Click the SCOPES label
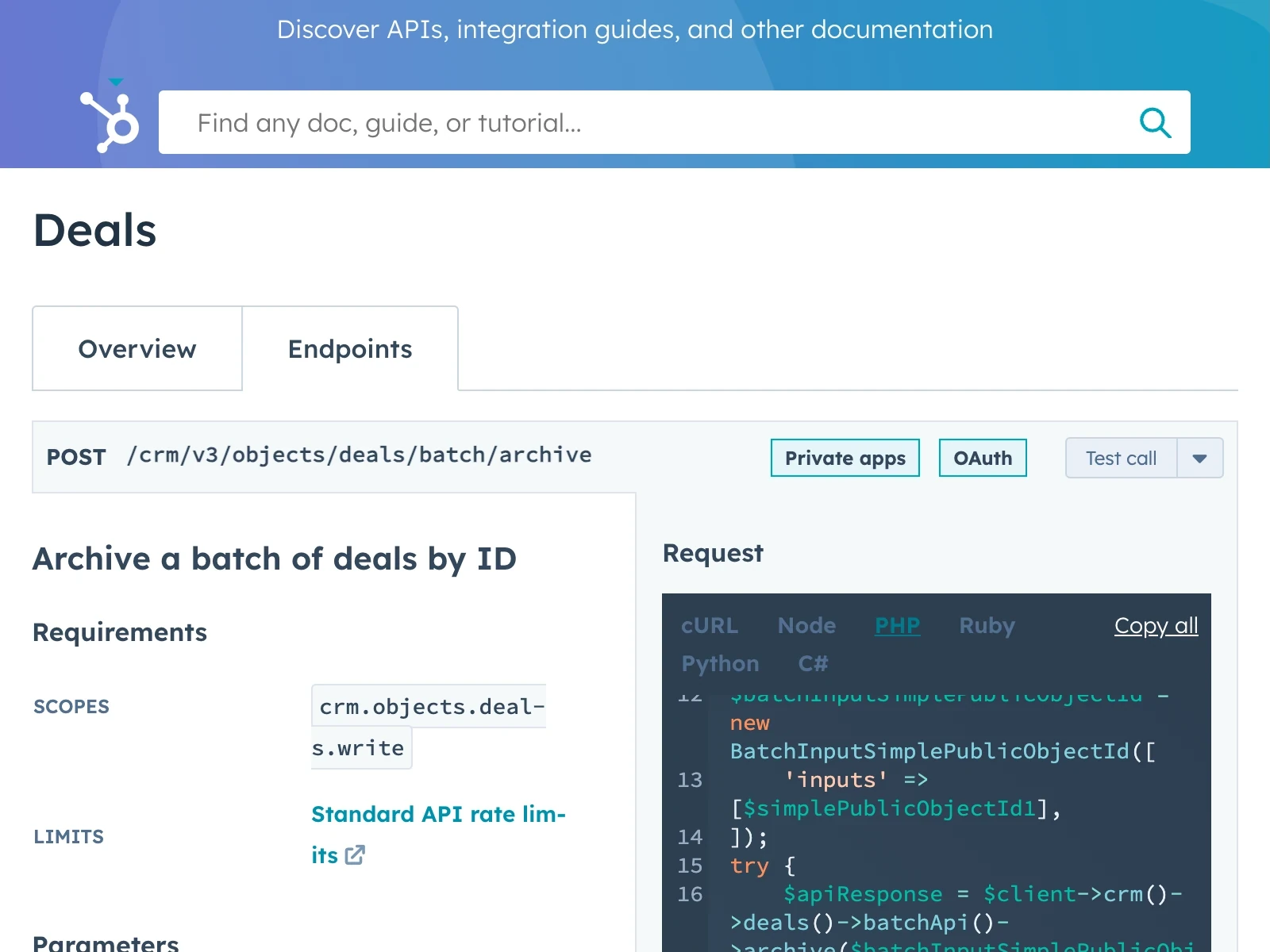 71,707
